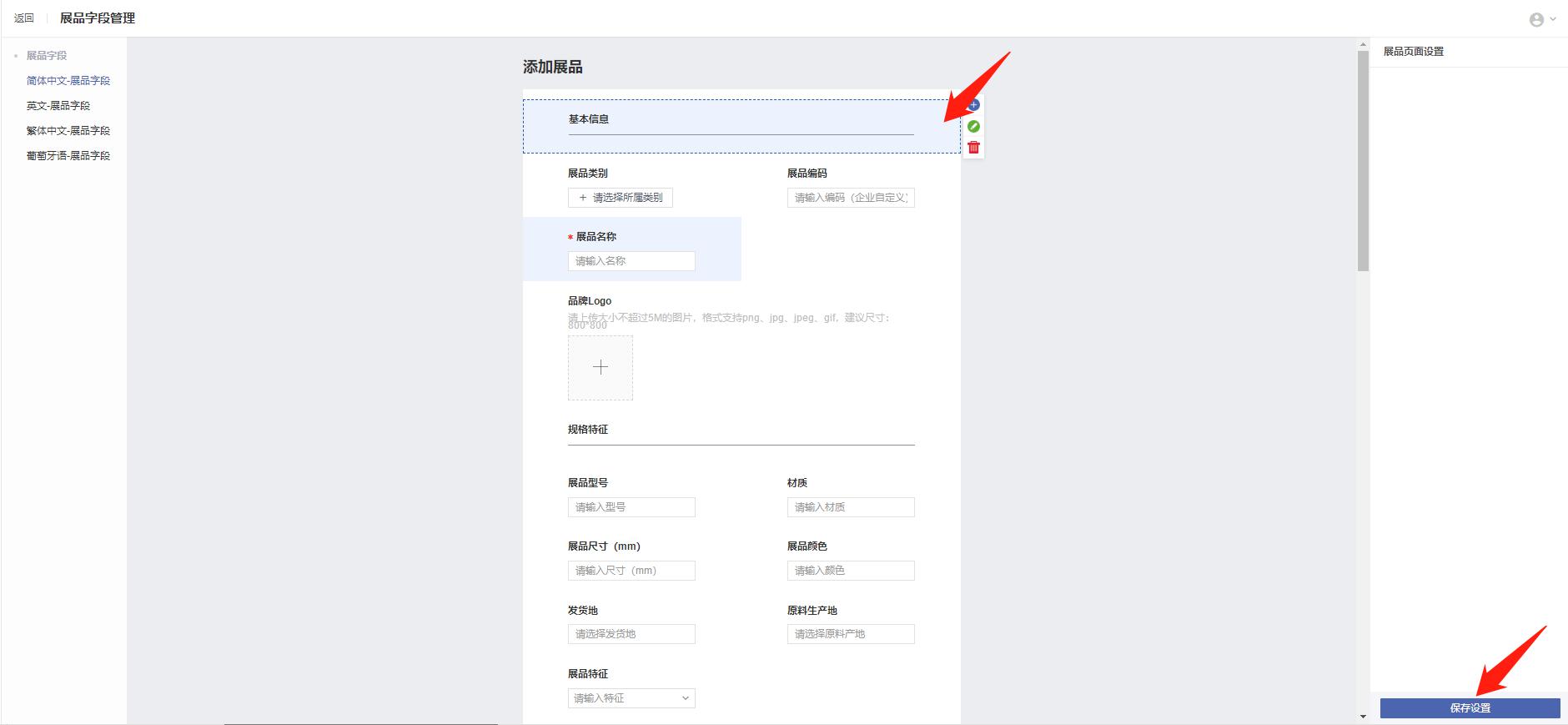Select 简体中文-展品字段 in sidebar
Image resolution: width=1568 pixels, height=725 pixels.
[x=68, y=81]
